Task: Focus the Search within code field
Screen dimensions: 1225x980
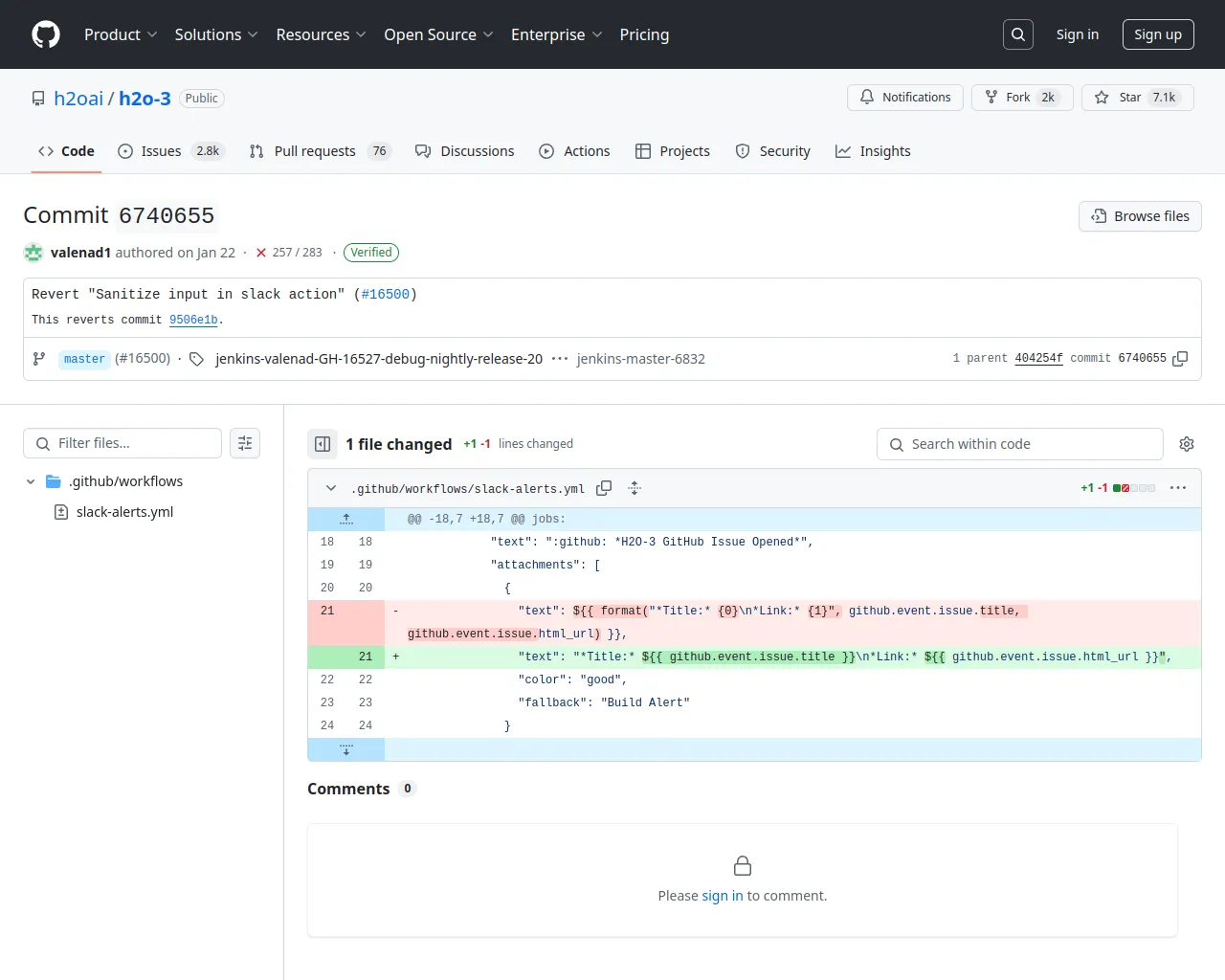Action: [x=1020, y=444]
